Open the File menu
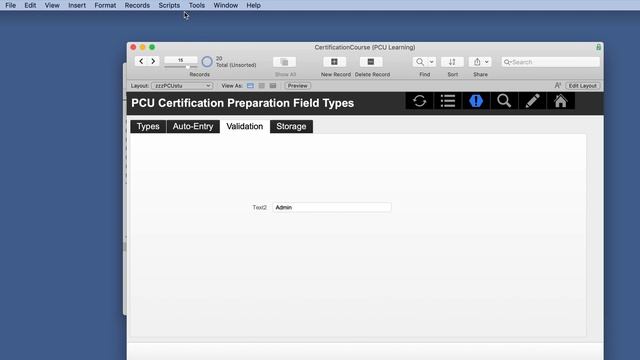The image size is (640, 360). 11,5
